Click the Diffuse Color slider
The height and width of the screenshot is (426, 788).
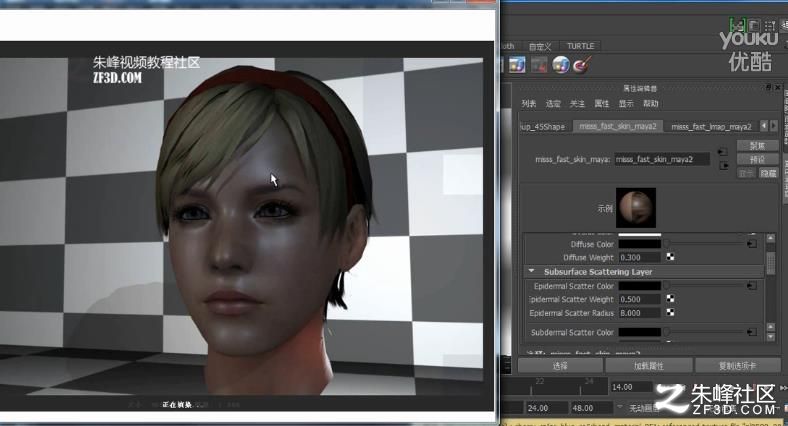(705, 243)
